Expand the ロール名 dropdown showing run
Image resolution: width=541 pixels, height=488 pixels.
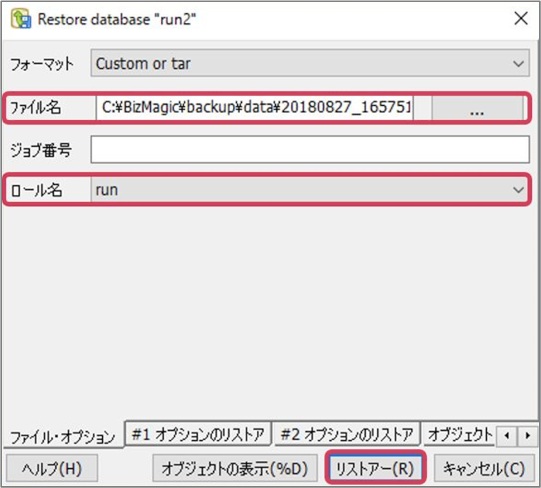(x=309, y=189)
